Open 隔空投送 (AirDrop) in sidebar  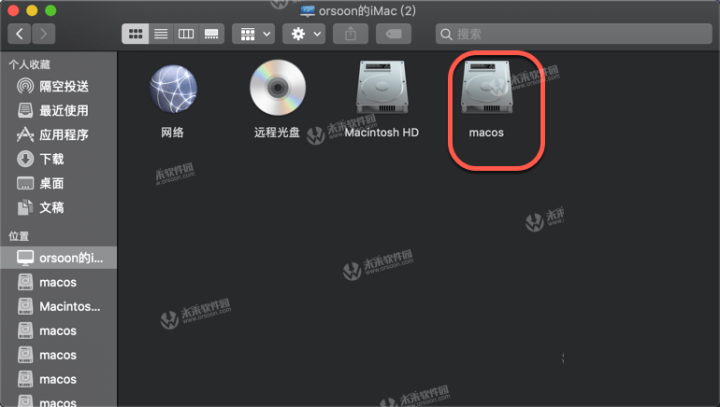click(x=58, y=86)
